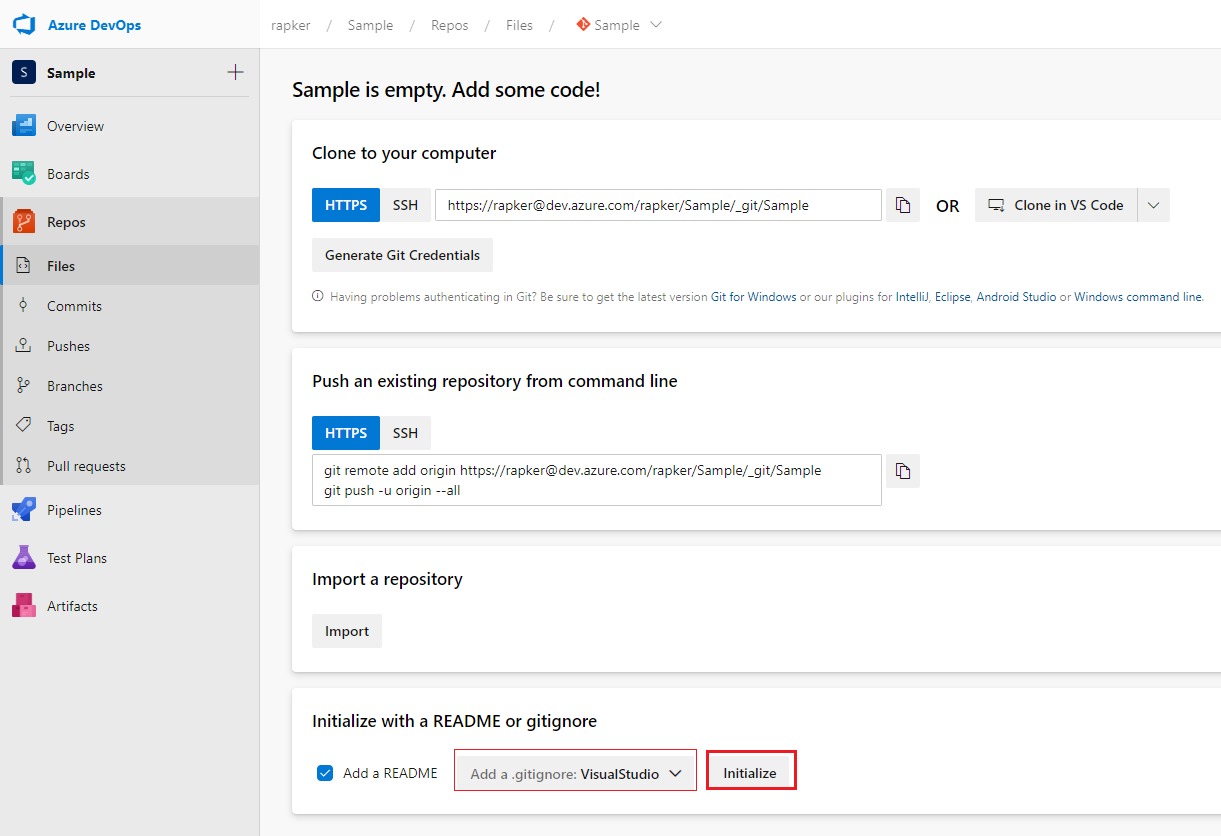Open the Android Studio plugin link
Viewport: 1221px width, 836px height.
click(x=1016, y=297)
